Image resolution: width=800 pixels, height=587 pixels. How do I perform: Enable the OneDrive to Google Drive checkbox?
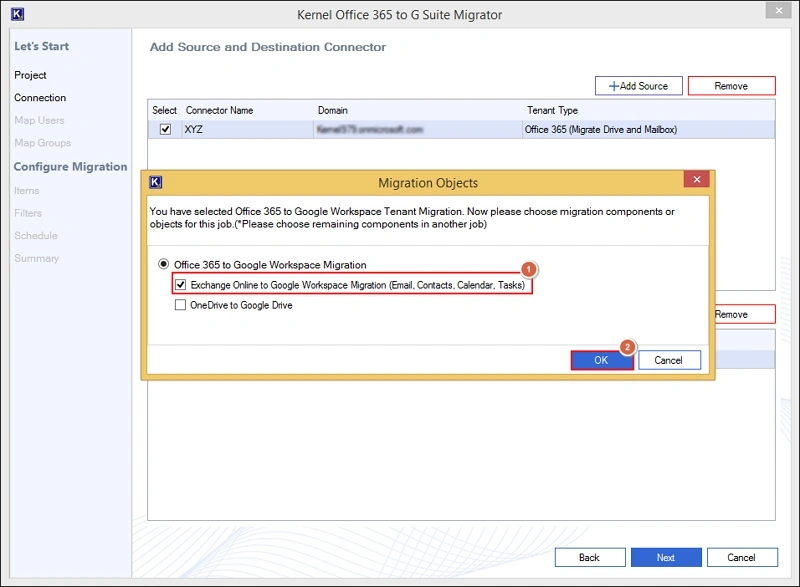(x=180, y=305)
